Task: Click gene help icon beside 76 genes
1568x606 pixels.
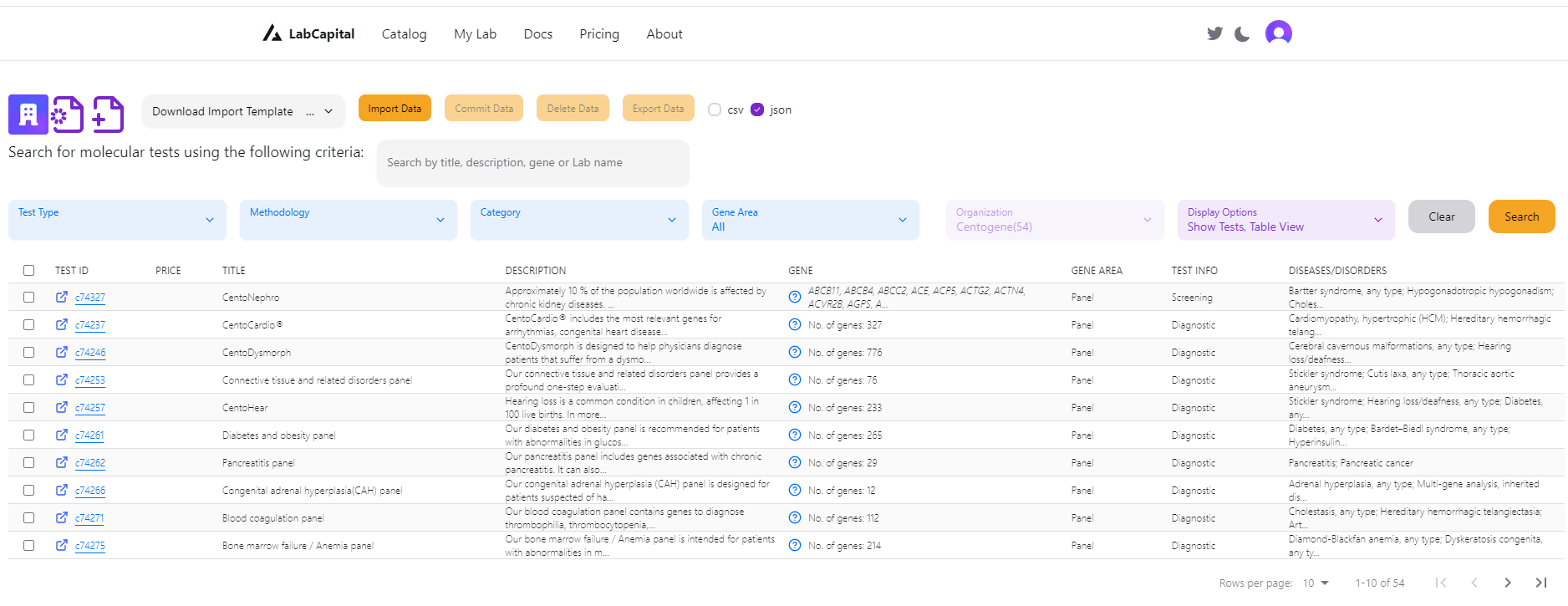Action: click(x=795, y=379)
